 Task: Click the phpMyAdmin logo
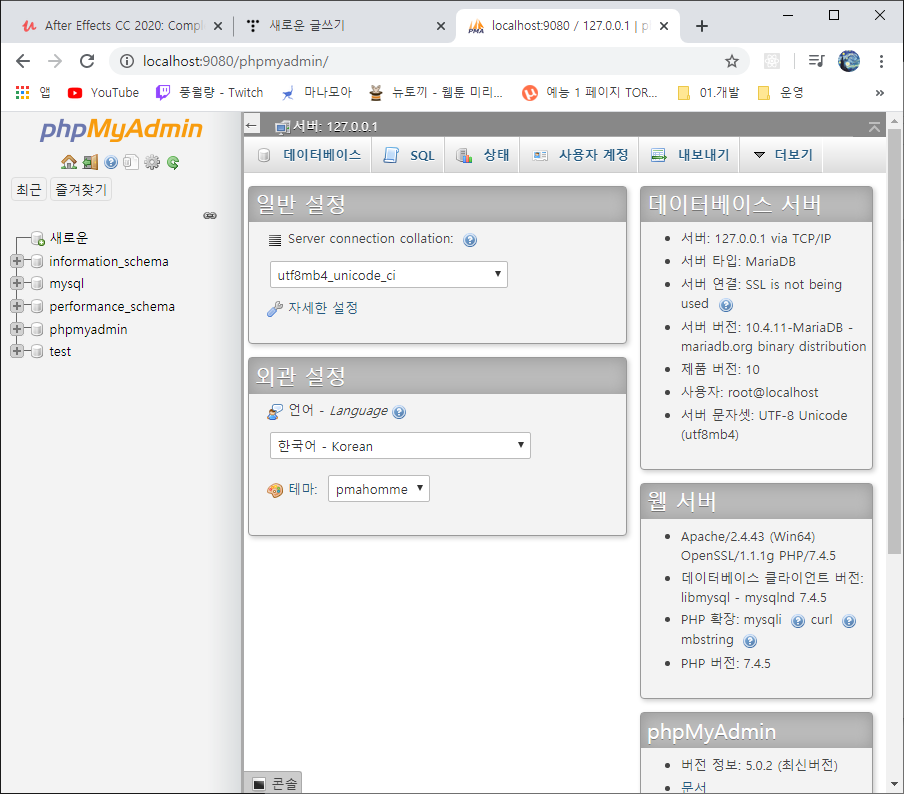(121, 129)
